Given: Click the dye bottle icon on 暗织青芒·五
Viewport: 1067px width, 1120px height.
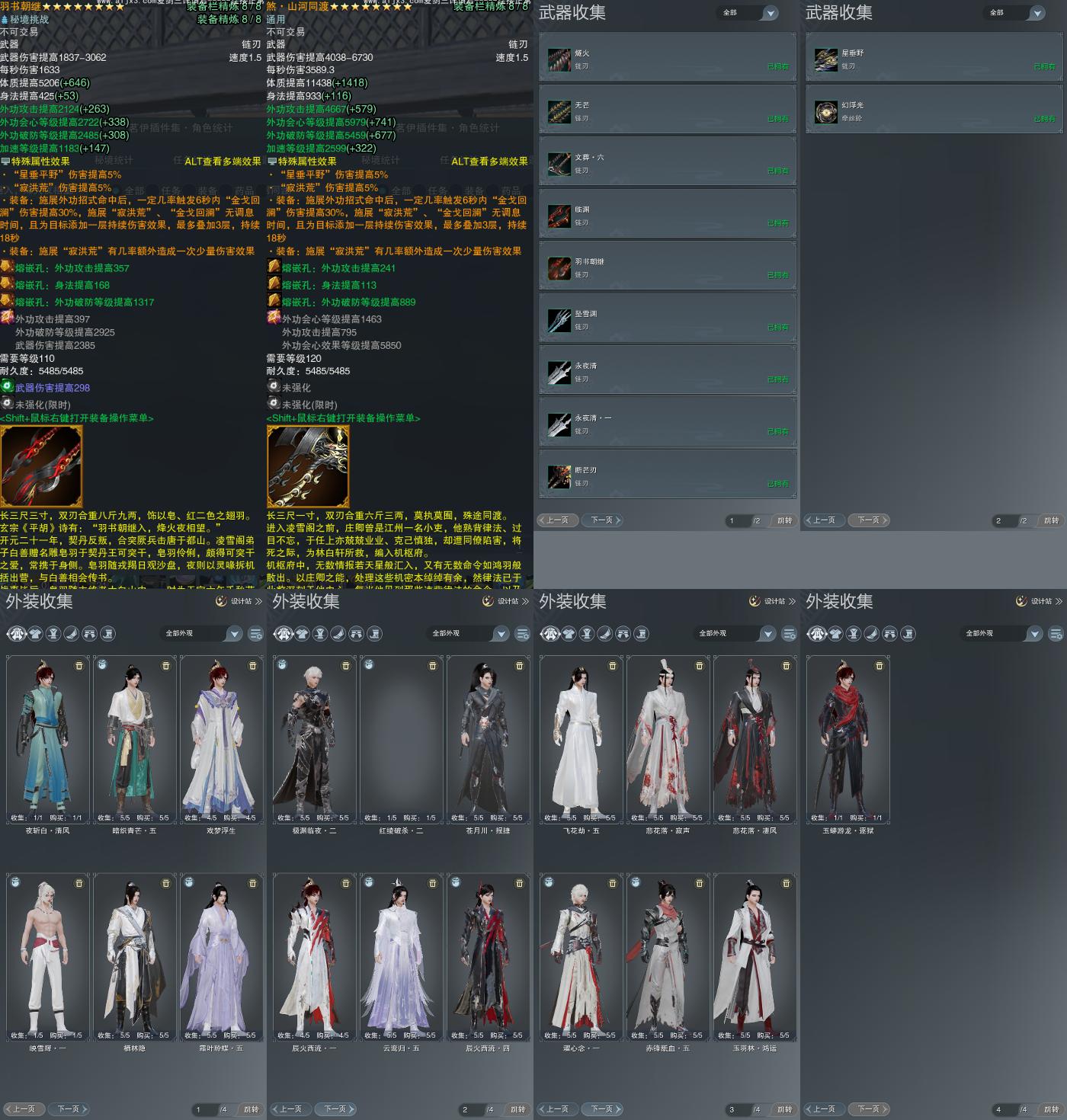Looking at the screenshot, I should 102,665.
